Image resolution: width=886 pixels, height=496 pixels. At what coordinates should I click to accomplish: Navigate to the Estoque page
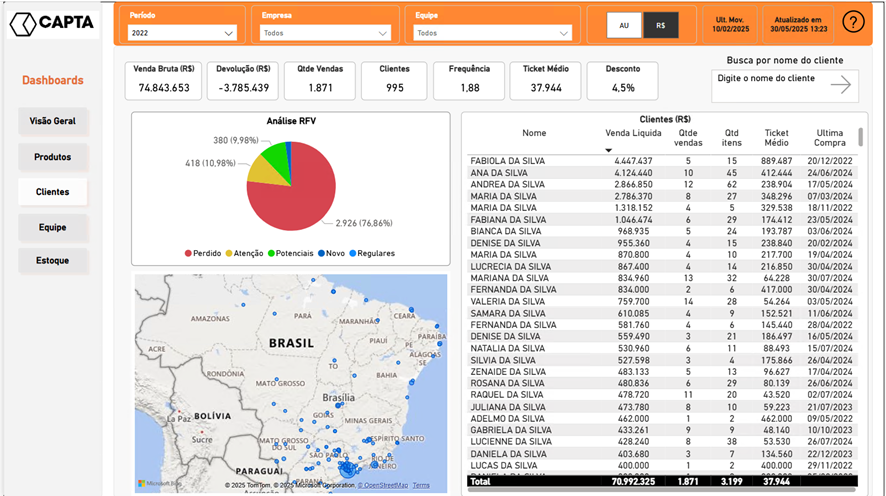coord(53,261)
